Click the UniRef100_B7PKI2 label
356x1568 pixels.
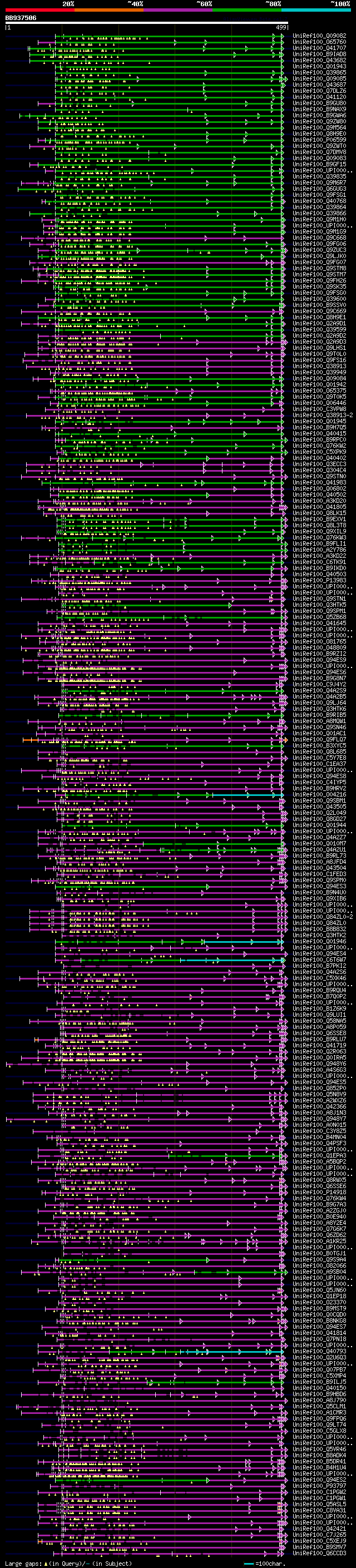(319, 966)
